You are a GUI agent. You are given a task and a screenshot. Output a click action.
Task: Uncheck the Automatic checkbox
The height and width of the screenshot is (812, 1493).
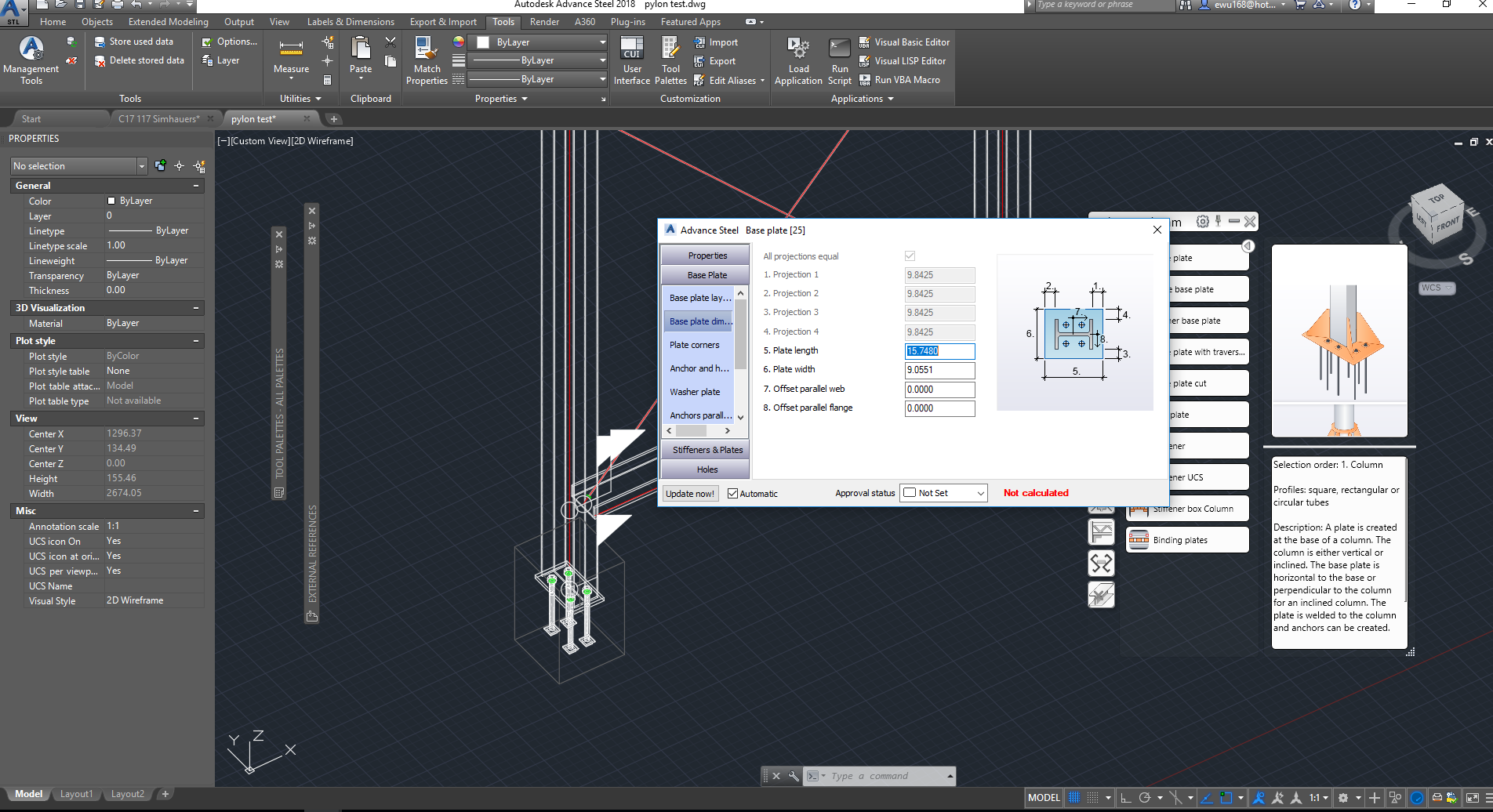coord(732,493)
